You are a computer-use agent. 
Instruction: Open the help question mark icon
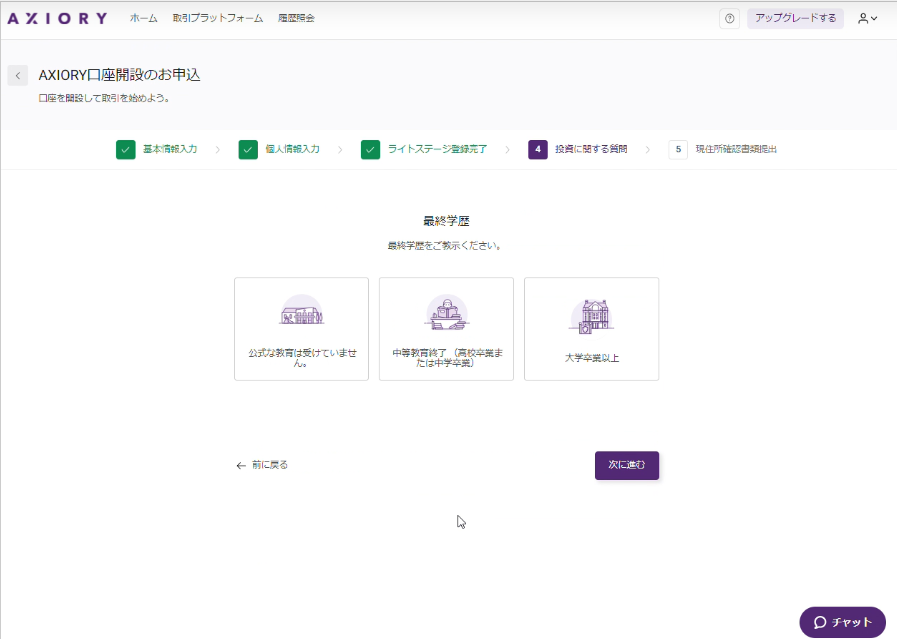pyautogui.click(x=729, y=19)
